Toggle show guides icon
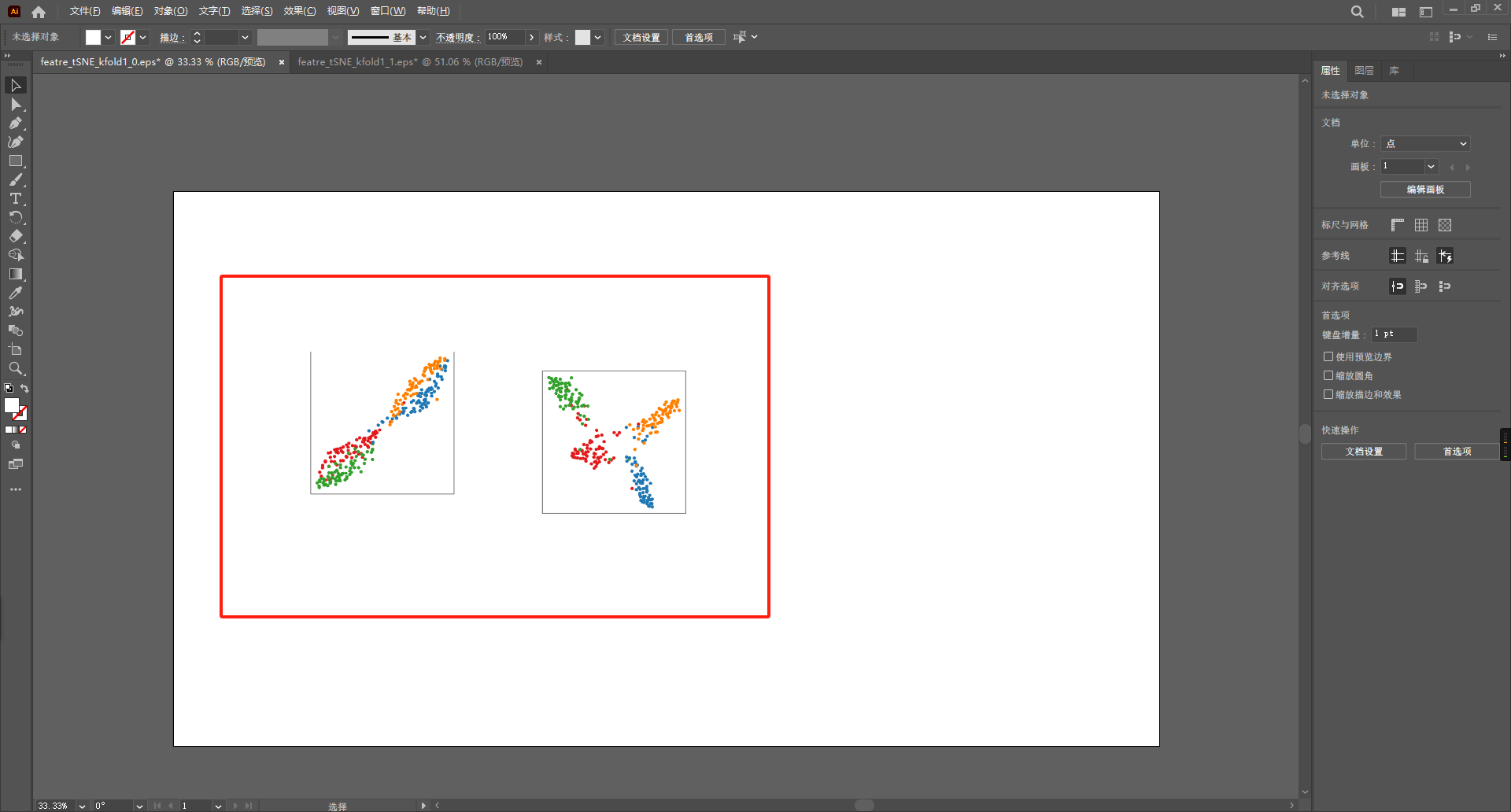Image resolution: width=1511 pixels, height=812 pixels. click(x=1398, y=256)
